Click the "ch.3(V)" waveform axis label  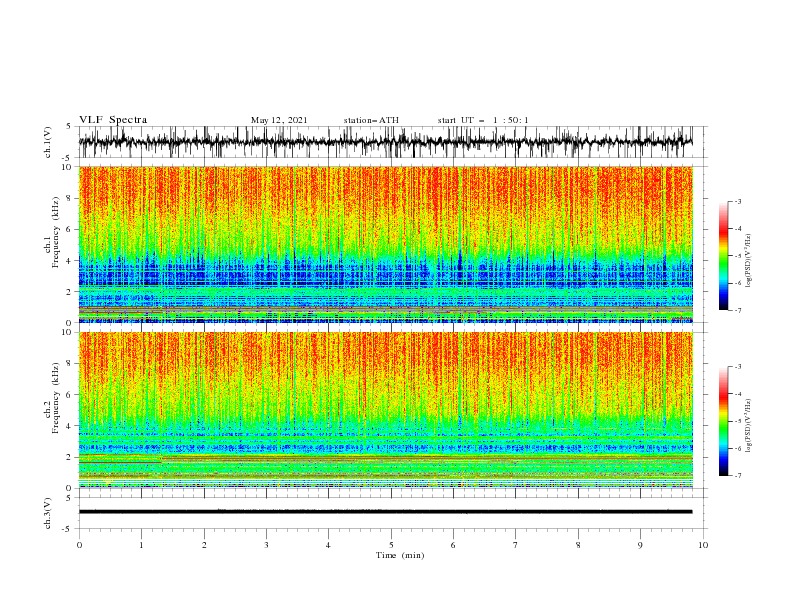pyautogui.click(x=48, y=513)
